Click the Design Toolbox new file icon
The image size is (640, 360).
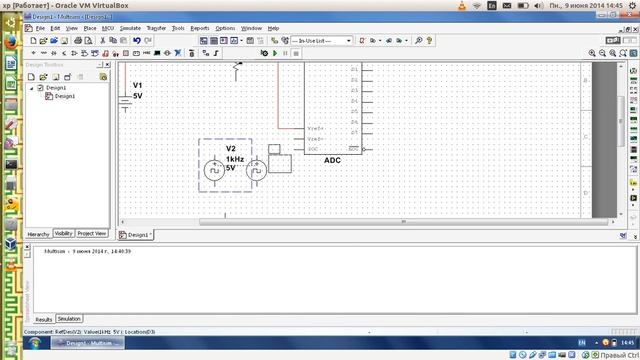[x=31, y=77]
